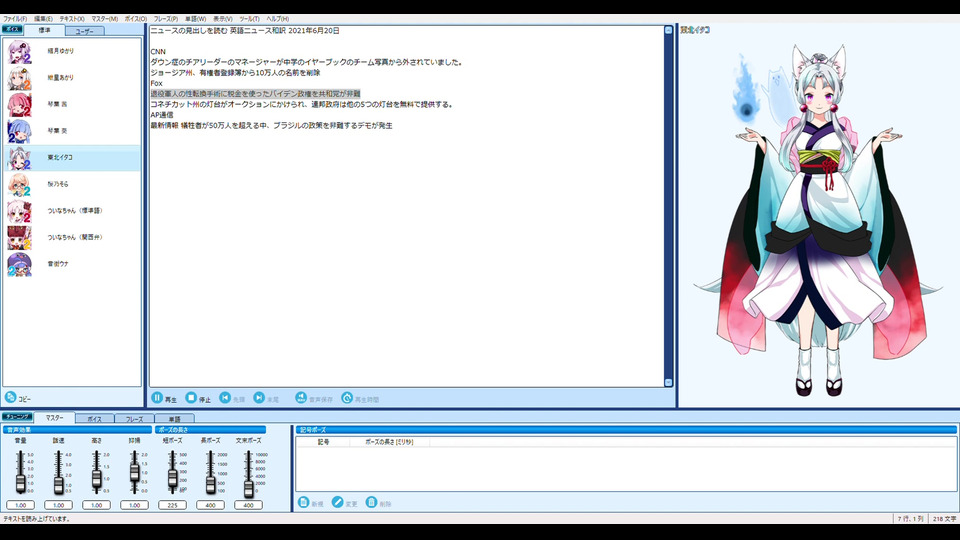The width and height of the screenshot is (960, 540).
Task: Click the ポーズの長さ [ミリ秒] column header
Action: point(389,441)
